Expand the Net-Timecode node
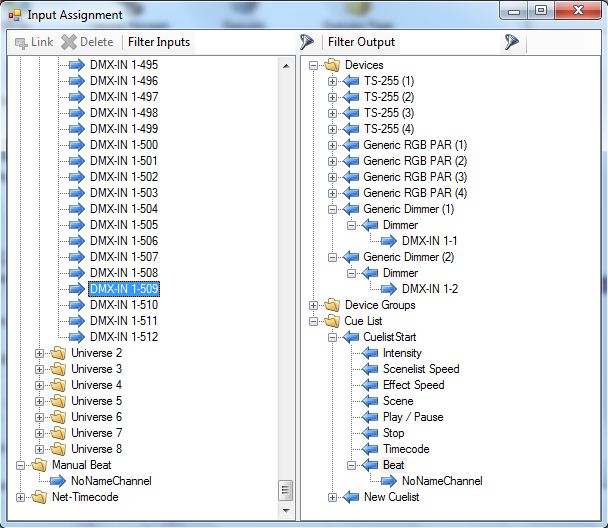The width and height of the screenshot is (608, 528). click(22, 497)
